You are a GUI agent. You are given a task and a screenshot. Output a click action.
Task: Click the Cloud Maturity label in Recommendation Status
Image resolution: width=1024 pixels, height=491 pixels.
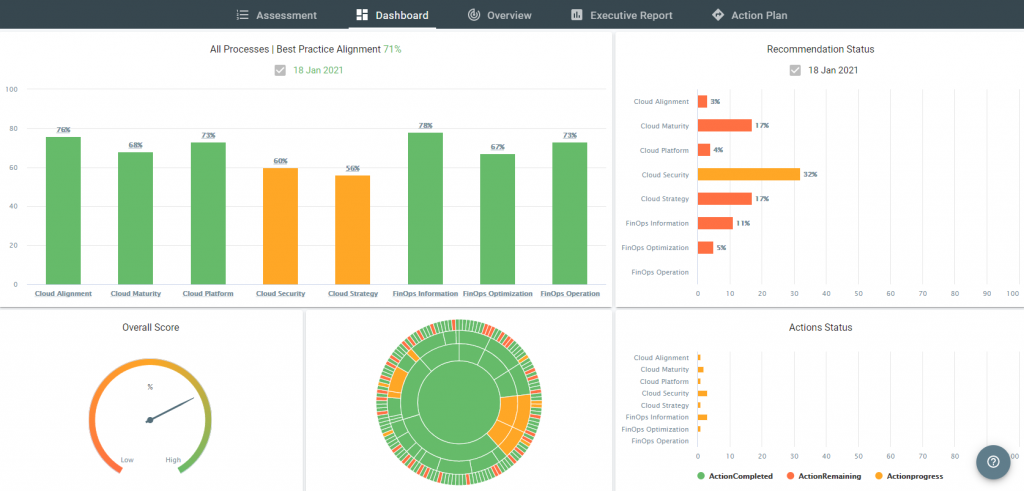[x=664, y=126]
